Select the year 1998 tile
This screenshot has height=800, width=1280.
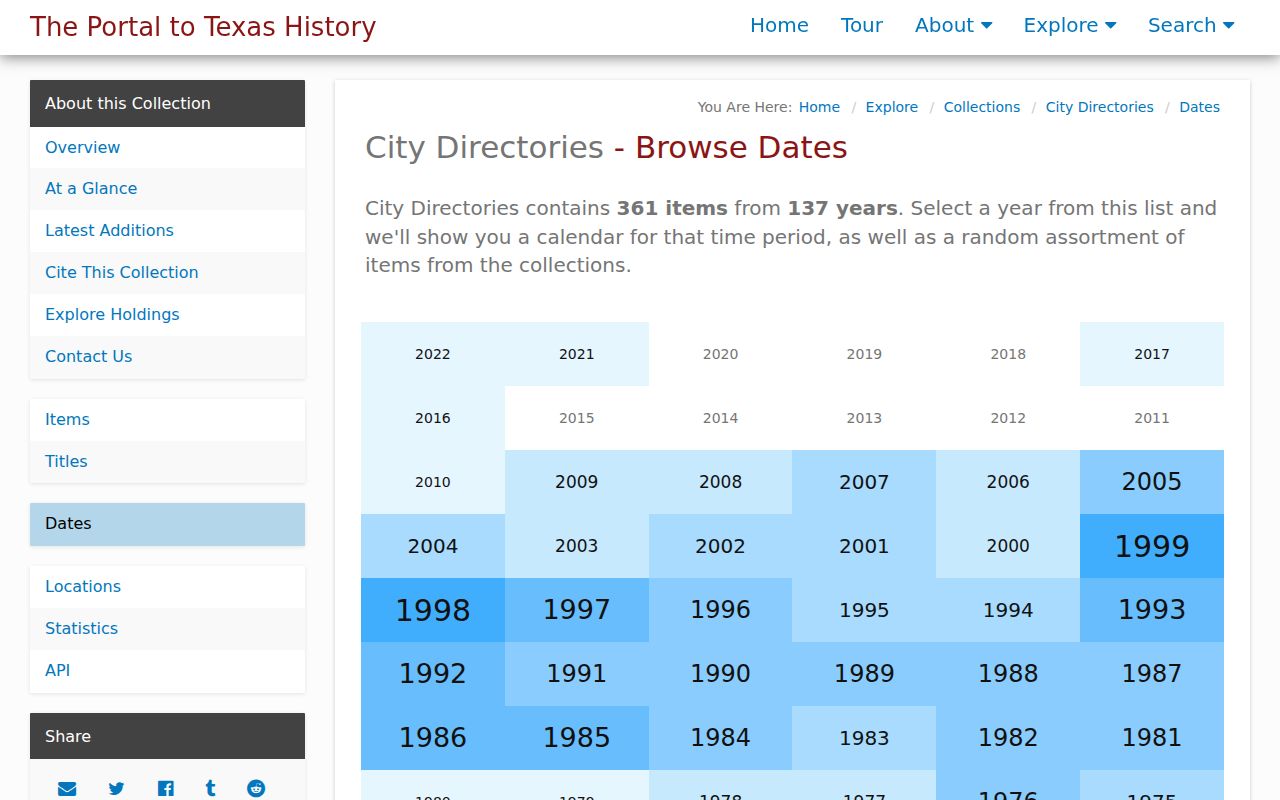433,610
